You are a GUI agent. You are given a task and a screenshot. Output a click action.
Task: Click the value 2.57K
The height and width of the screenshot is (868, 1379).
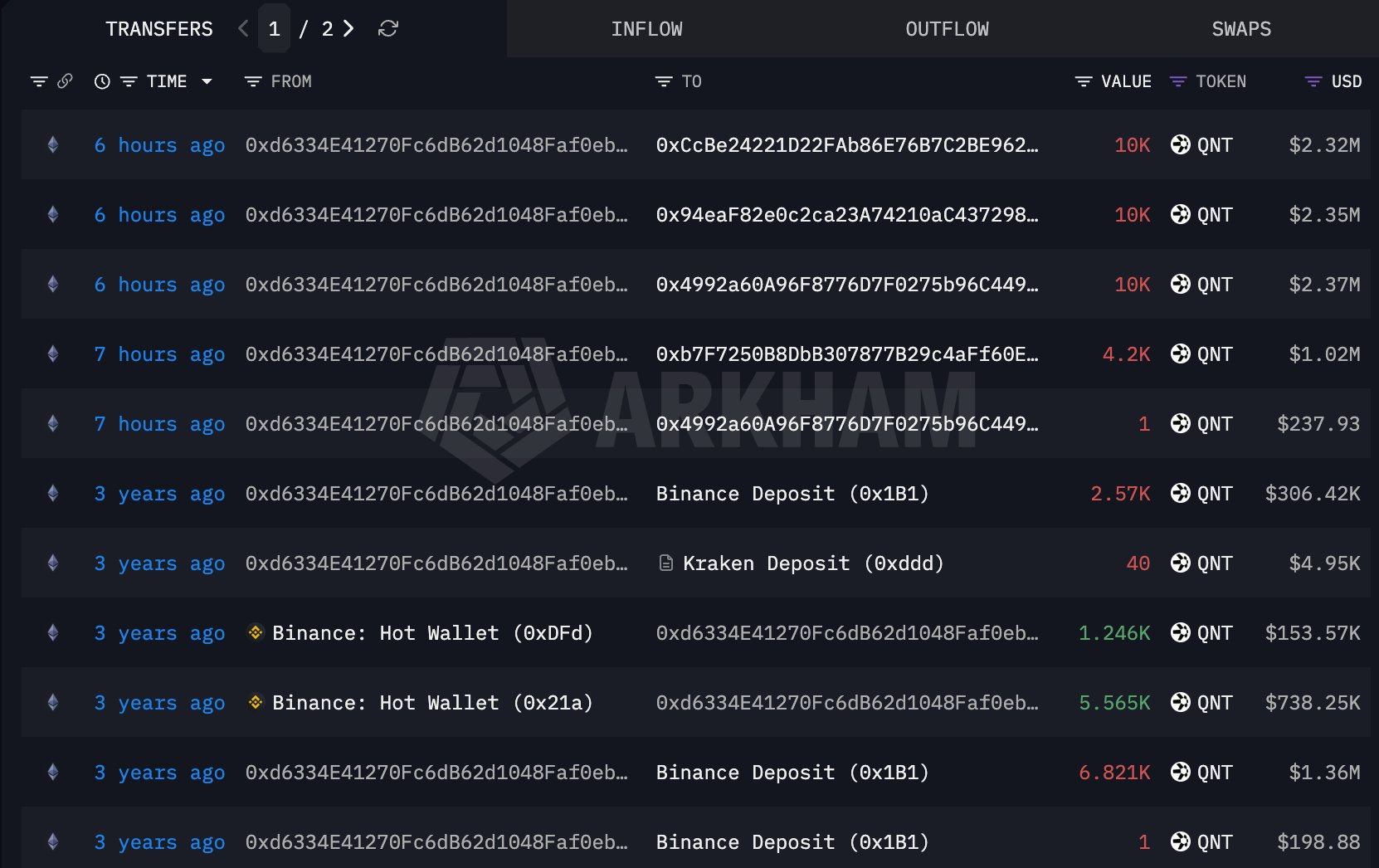coord(1120,494)
